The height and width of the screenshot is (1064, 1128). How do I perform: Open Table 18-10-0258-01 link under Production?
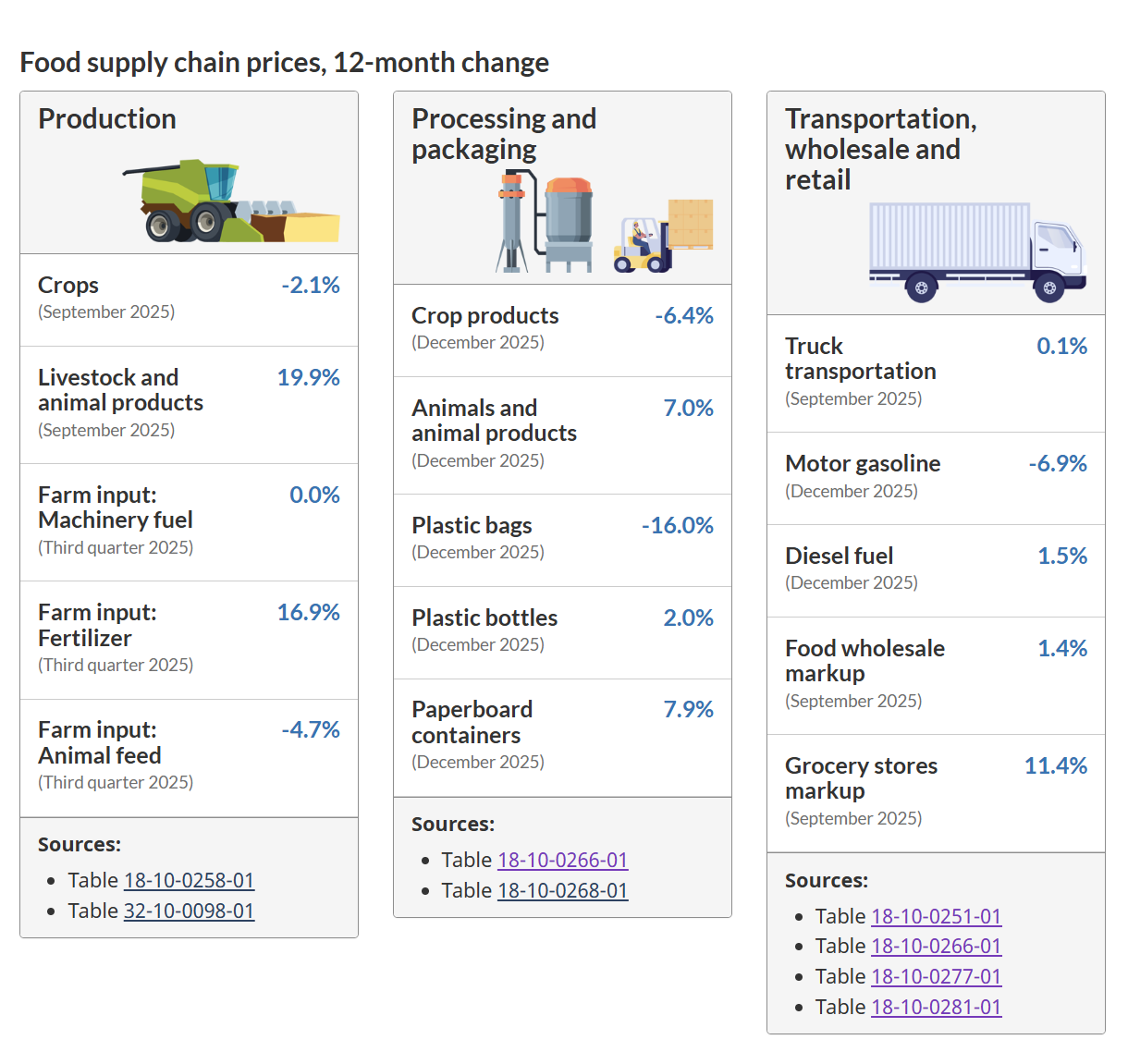tap(189, 880)
